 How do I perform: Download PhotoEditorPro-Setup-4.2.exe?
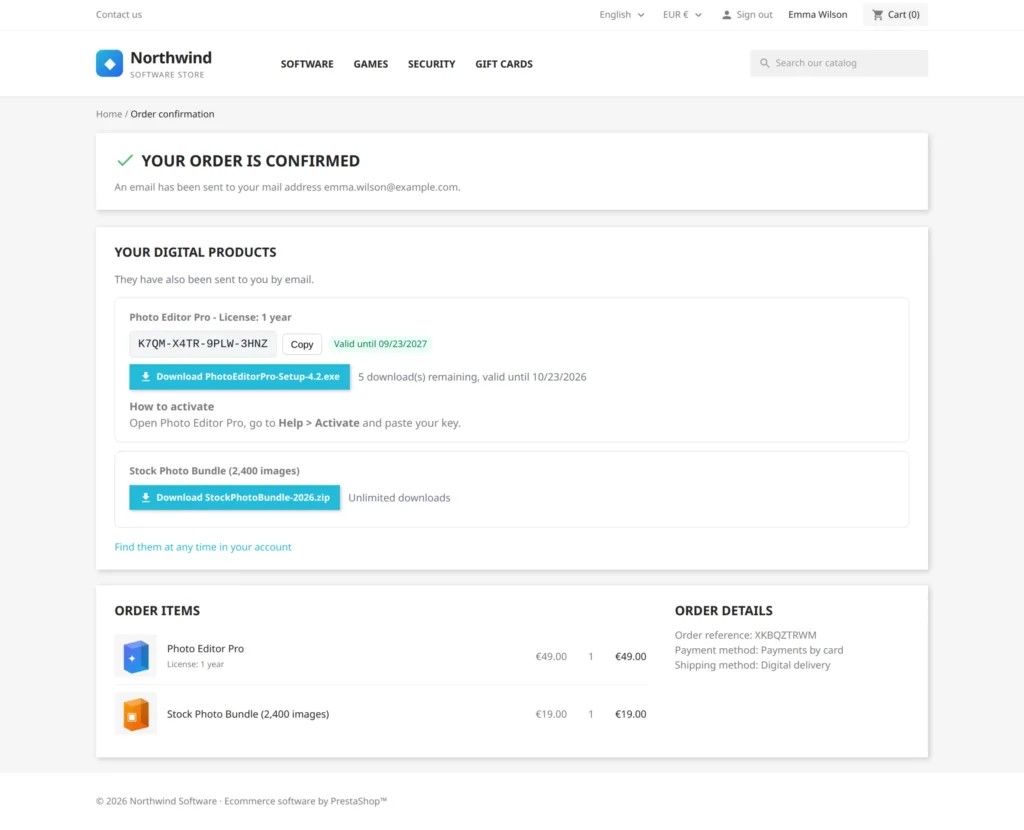coord(240,377)
